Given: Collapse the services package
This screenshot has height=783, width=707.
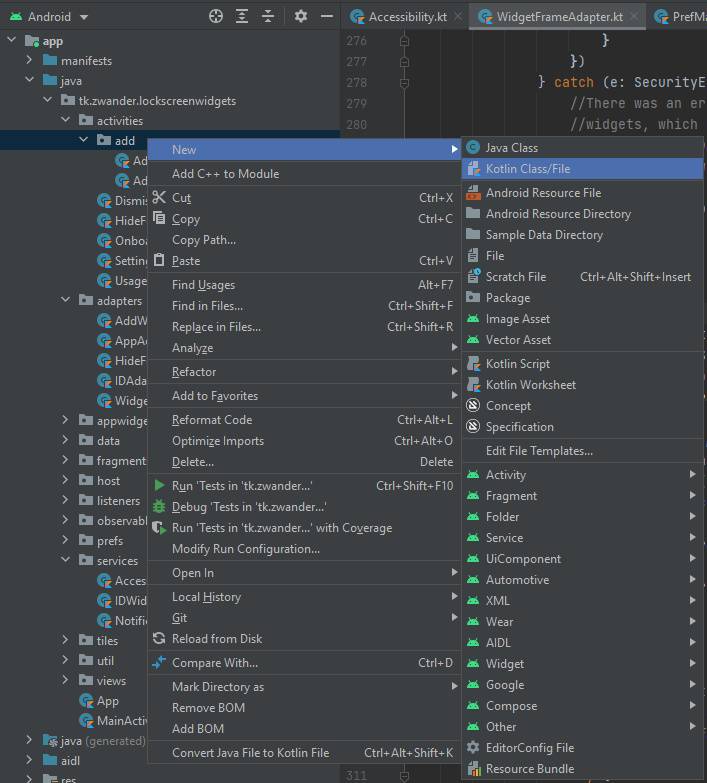Looking at the screenshot, I should [65, 559].
